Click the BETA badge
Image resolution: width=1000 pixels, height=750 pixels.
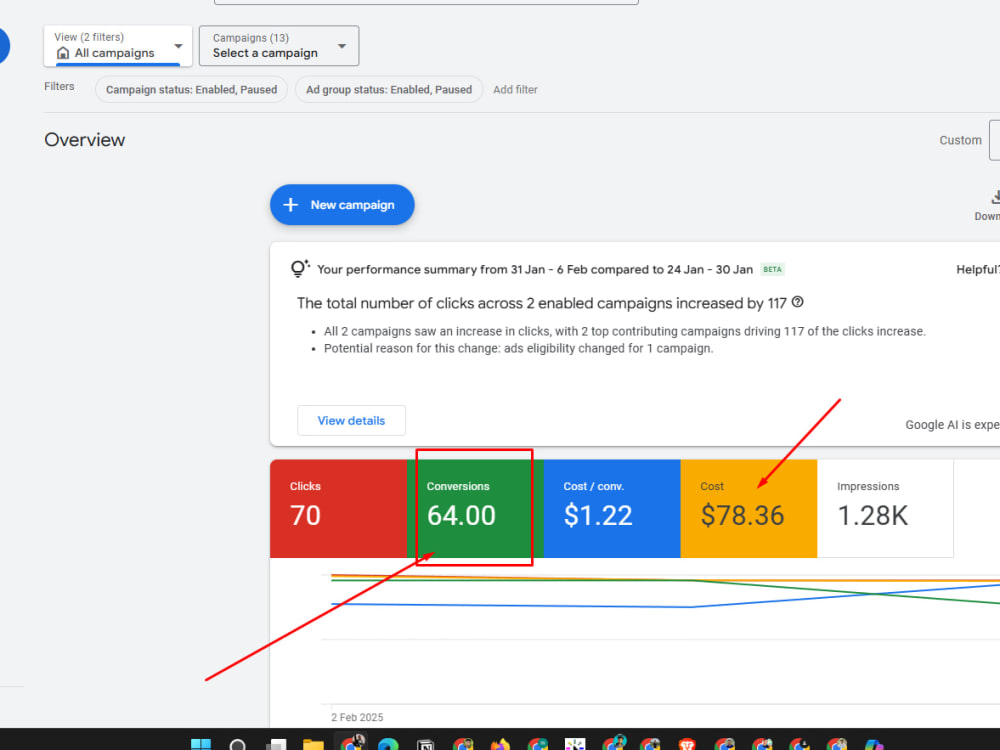tap(772, 269)
